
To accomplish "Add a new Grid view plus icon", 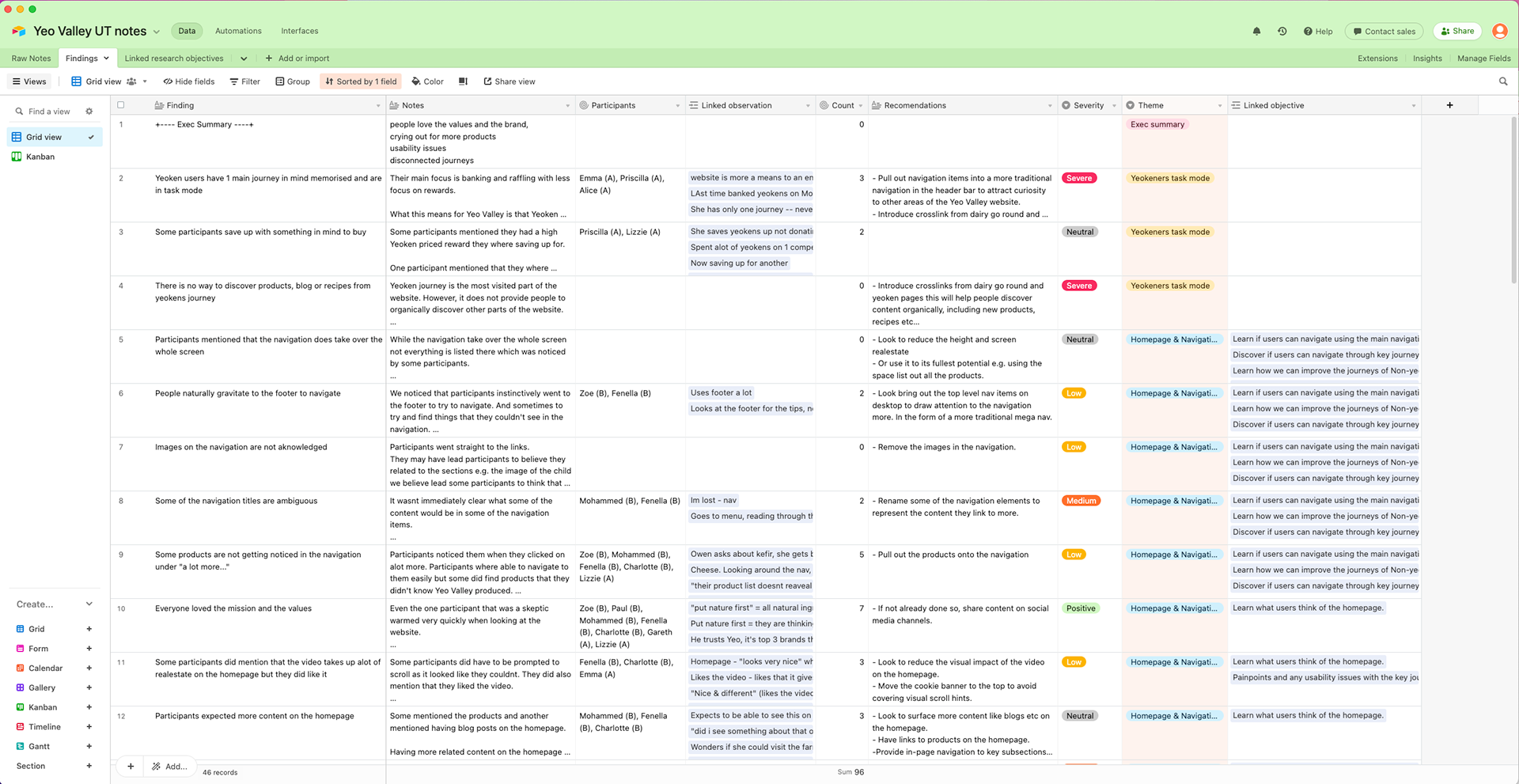I will coord(89,629).
